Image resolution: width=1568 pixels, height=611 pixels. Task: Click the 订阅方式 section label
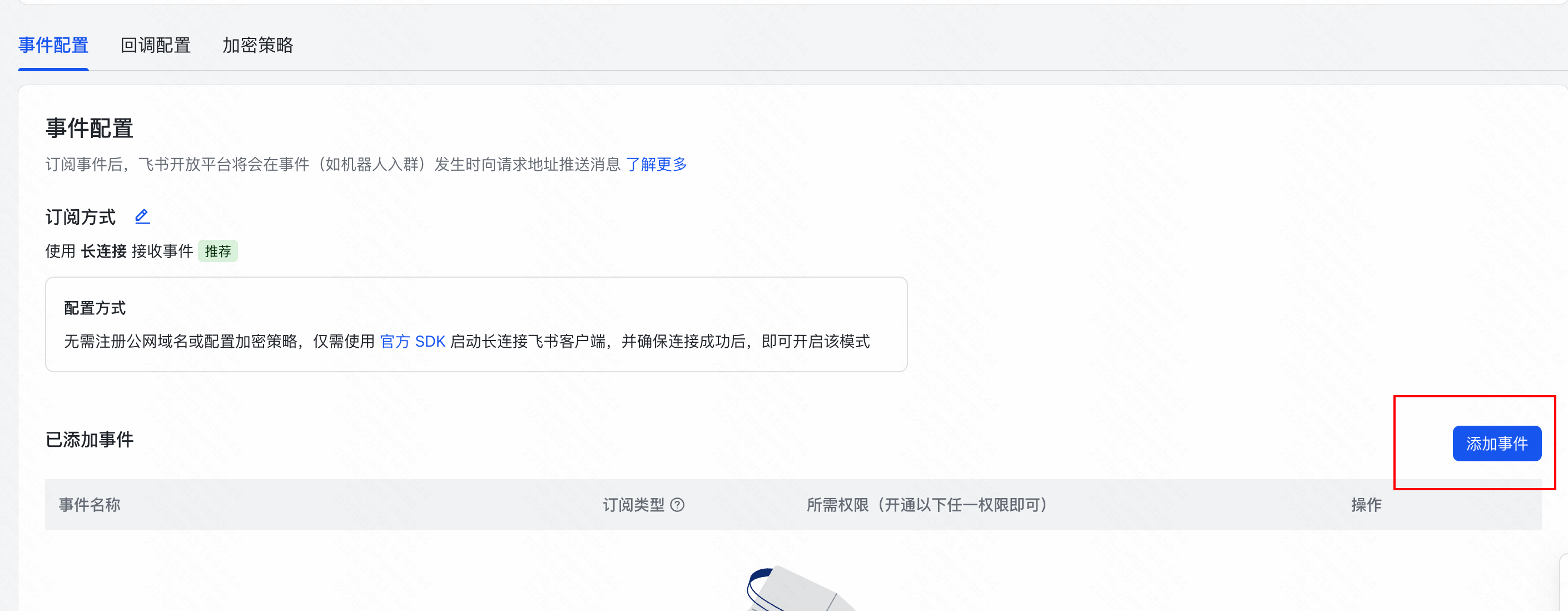81,216
